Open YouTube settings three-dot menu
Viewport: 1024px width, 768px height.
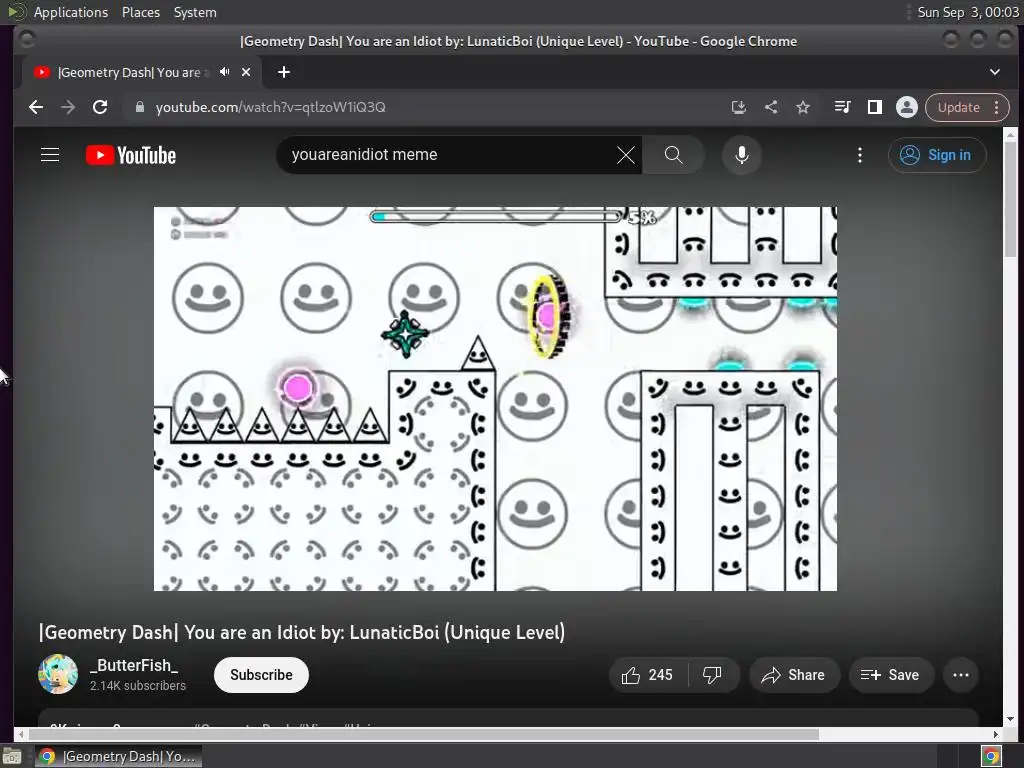click(859, 155)
